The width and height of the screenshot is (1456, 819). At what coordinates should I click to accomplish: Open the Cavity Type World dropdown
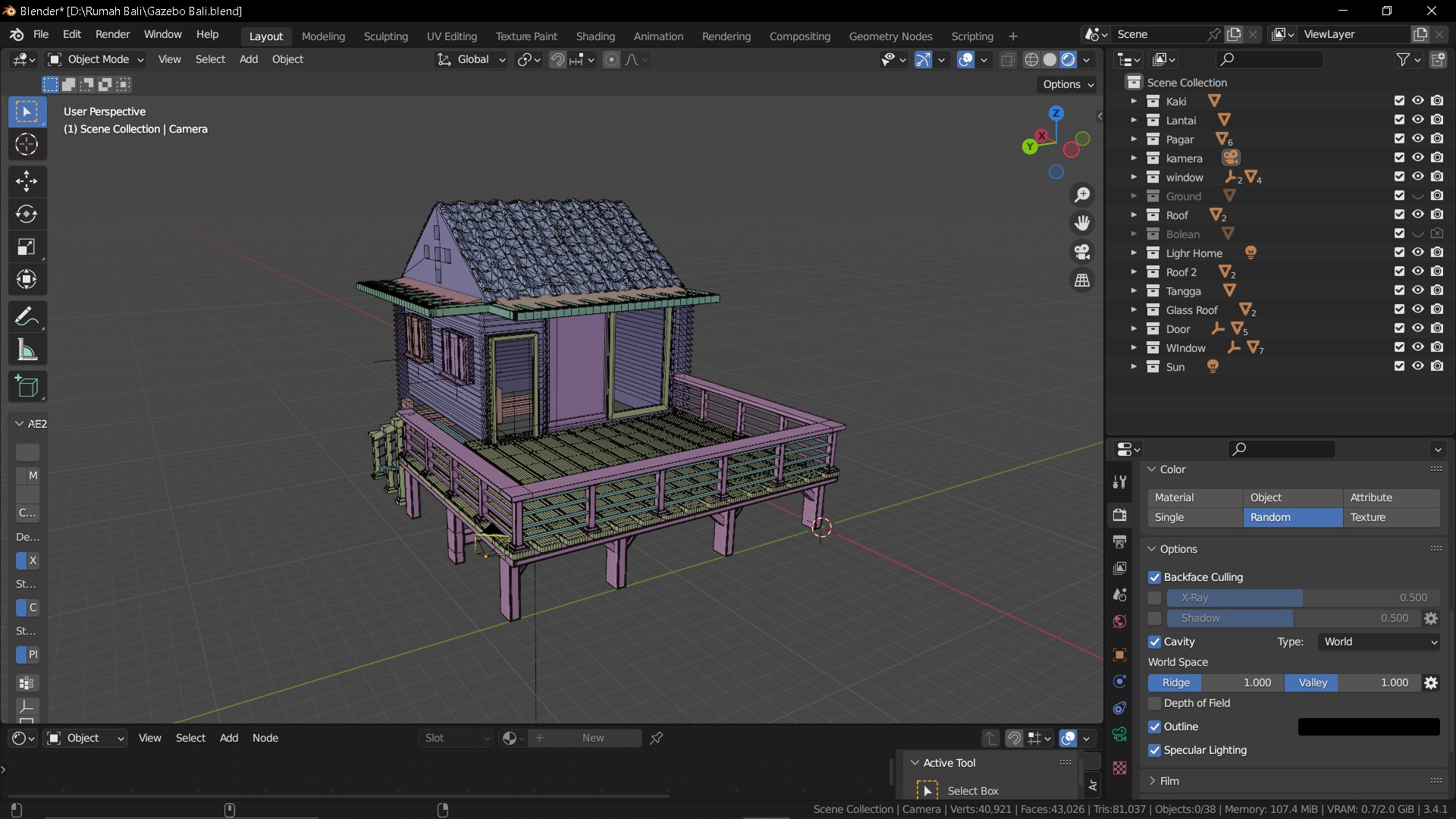click(x=1379, y=642)
